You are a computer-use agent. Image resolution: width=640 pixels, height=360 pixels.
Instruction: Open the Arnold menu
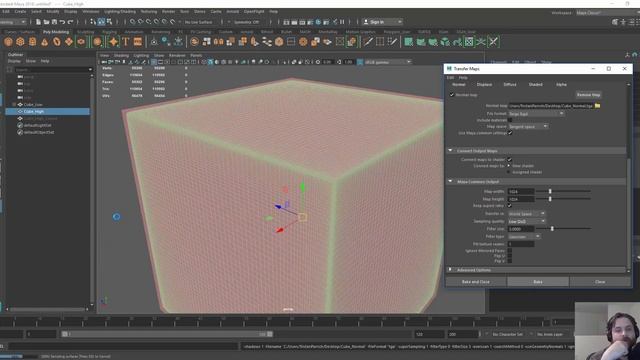coord(233,11)
